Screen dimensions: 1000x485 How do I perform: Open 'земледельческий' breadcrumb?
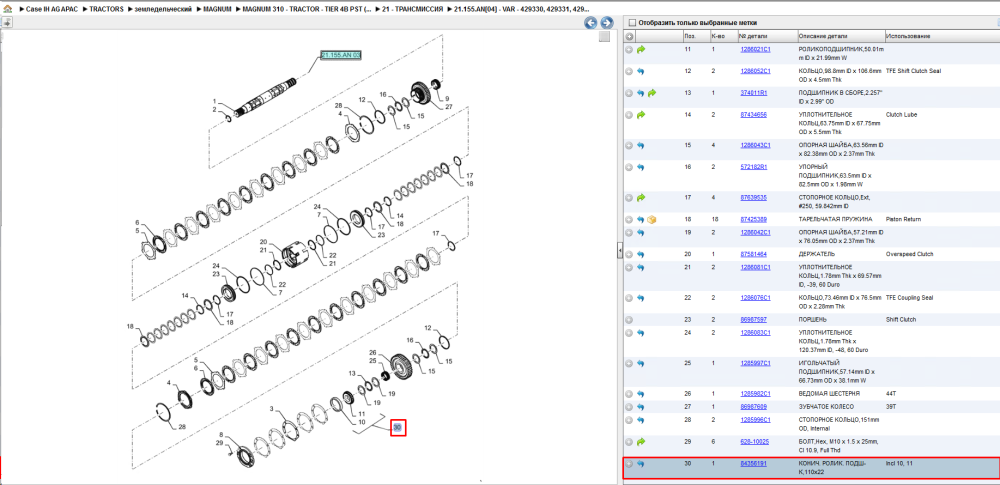tap(163, 10)
